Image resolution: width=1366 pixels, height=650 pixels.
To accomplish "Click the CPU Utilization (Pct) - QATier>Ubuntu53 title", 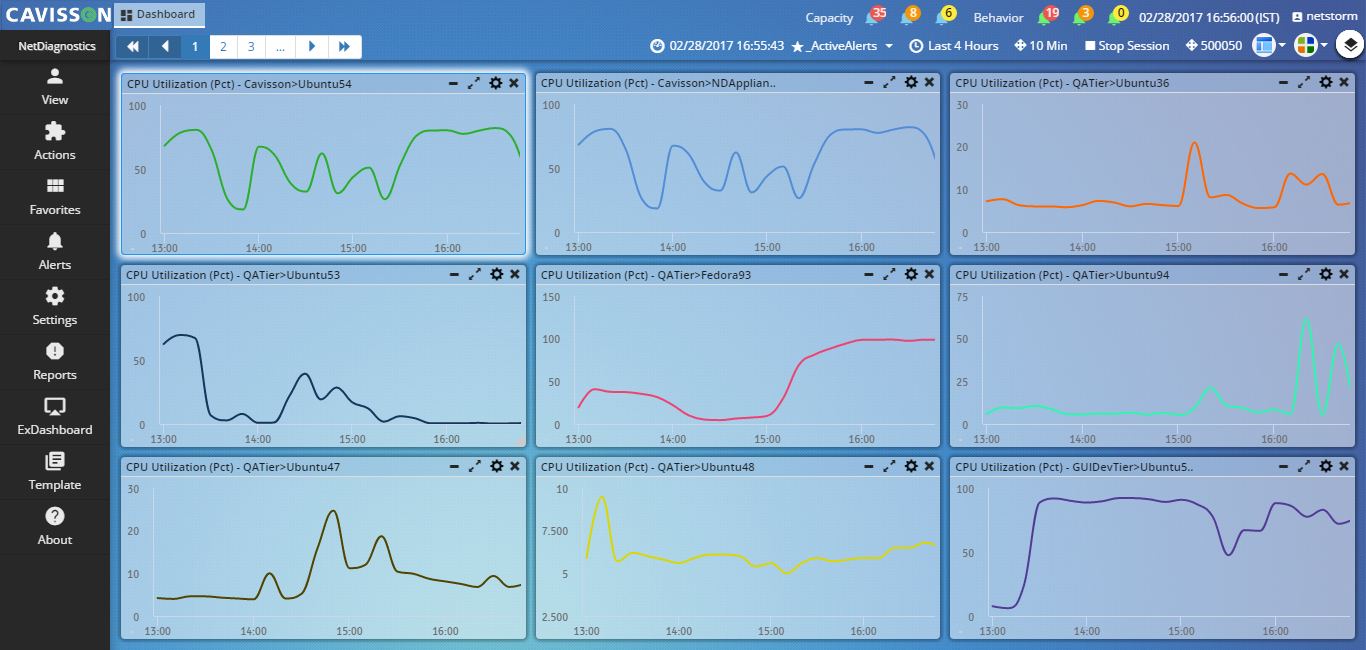I will [x=234, y=275].
